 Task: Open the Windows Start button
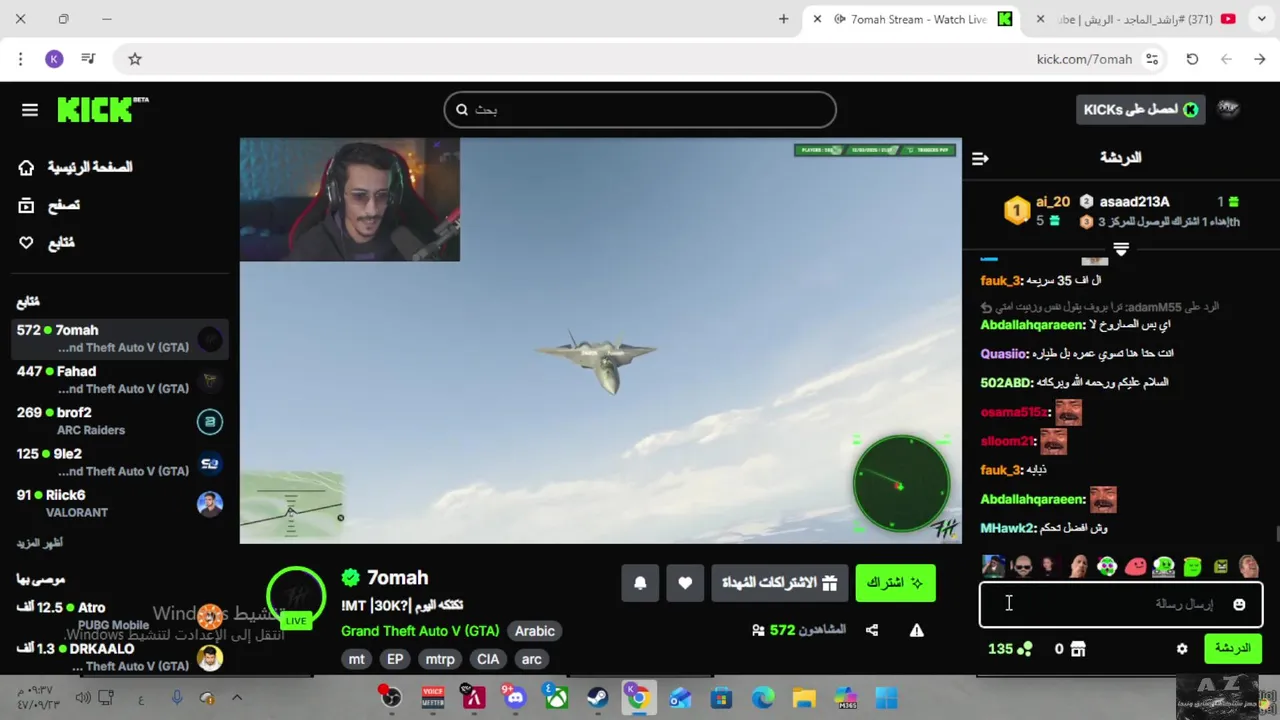[886, 697]
